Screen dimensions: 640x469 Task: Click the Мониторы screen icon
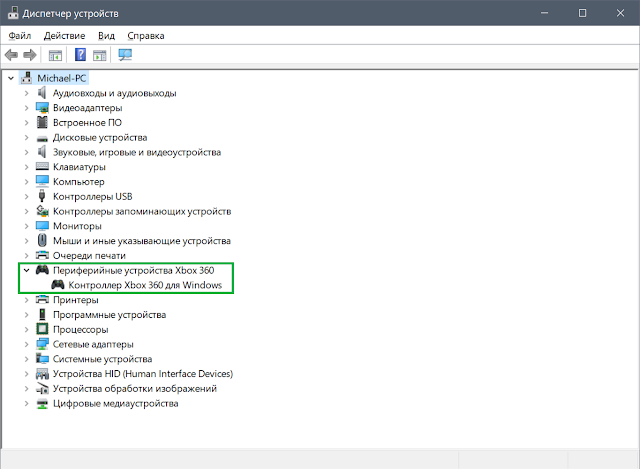click(42, 226)
